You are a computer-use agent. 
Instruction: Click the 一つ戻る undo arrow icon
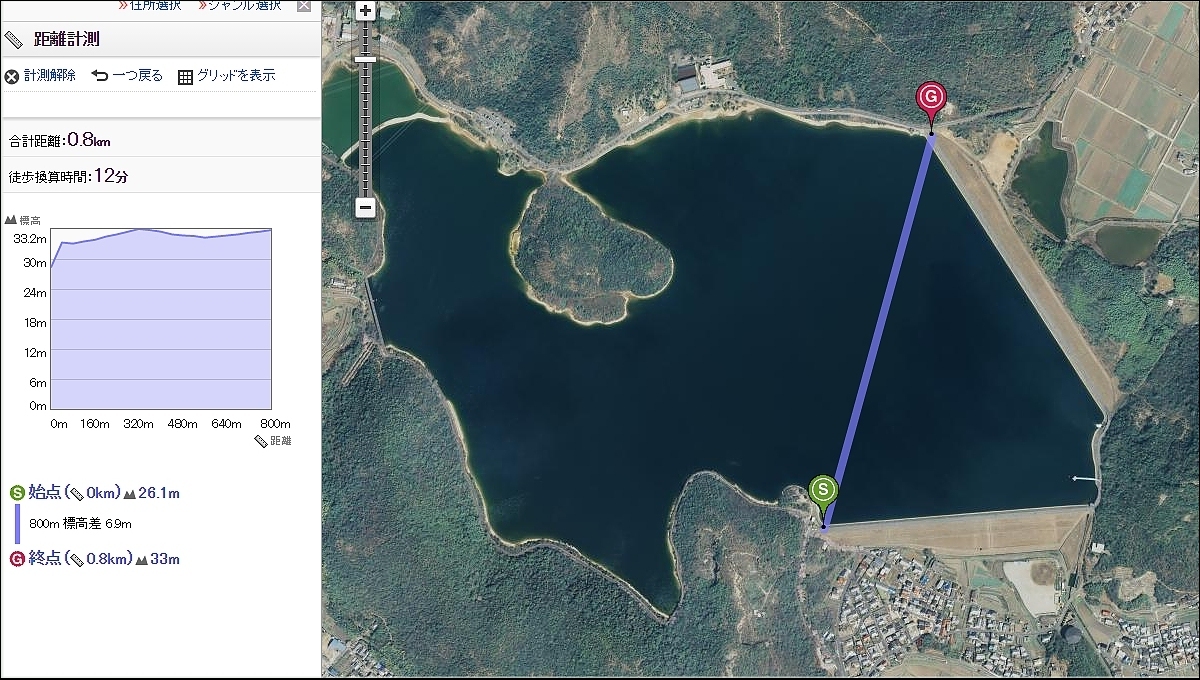coord(100,76)
